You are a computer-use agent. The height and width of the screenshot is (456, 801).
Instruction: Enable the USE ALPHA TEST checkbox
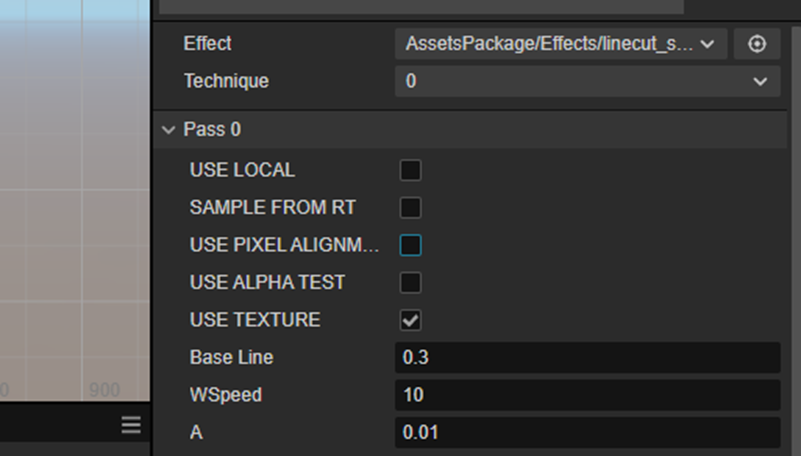(x=411, y=283)
